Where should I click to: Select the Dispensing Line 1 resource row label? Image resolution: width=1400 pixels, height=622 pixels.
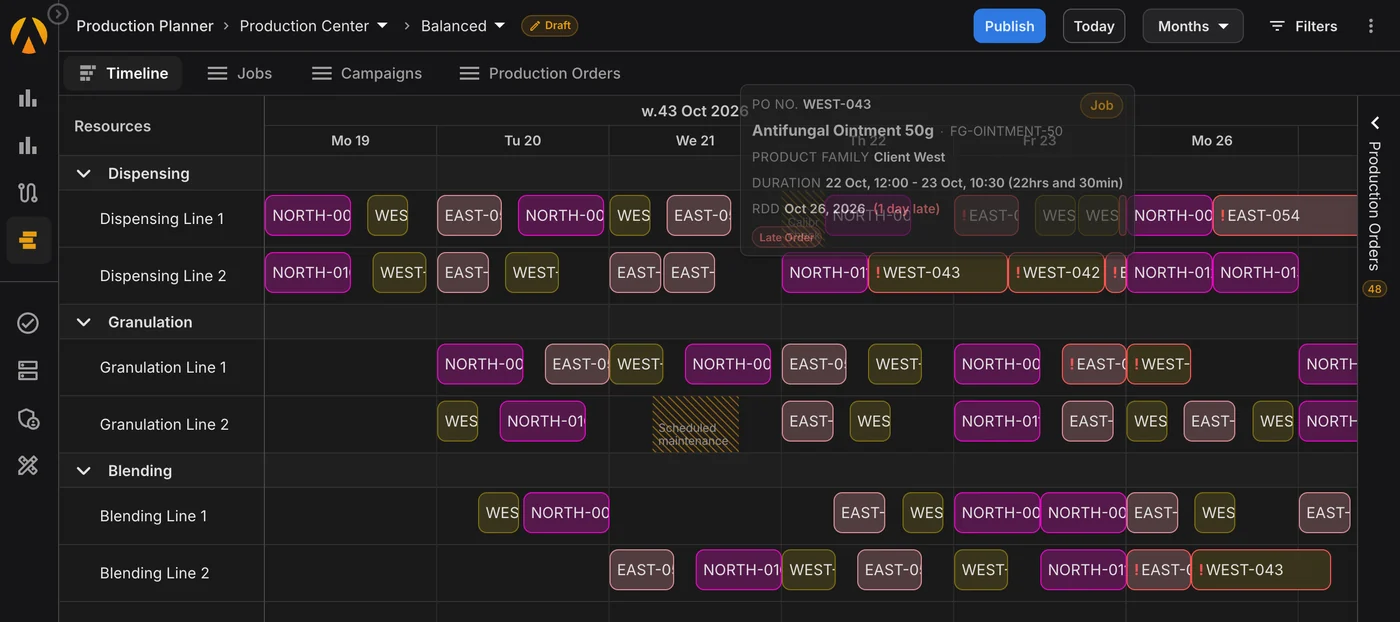162,219
